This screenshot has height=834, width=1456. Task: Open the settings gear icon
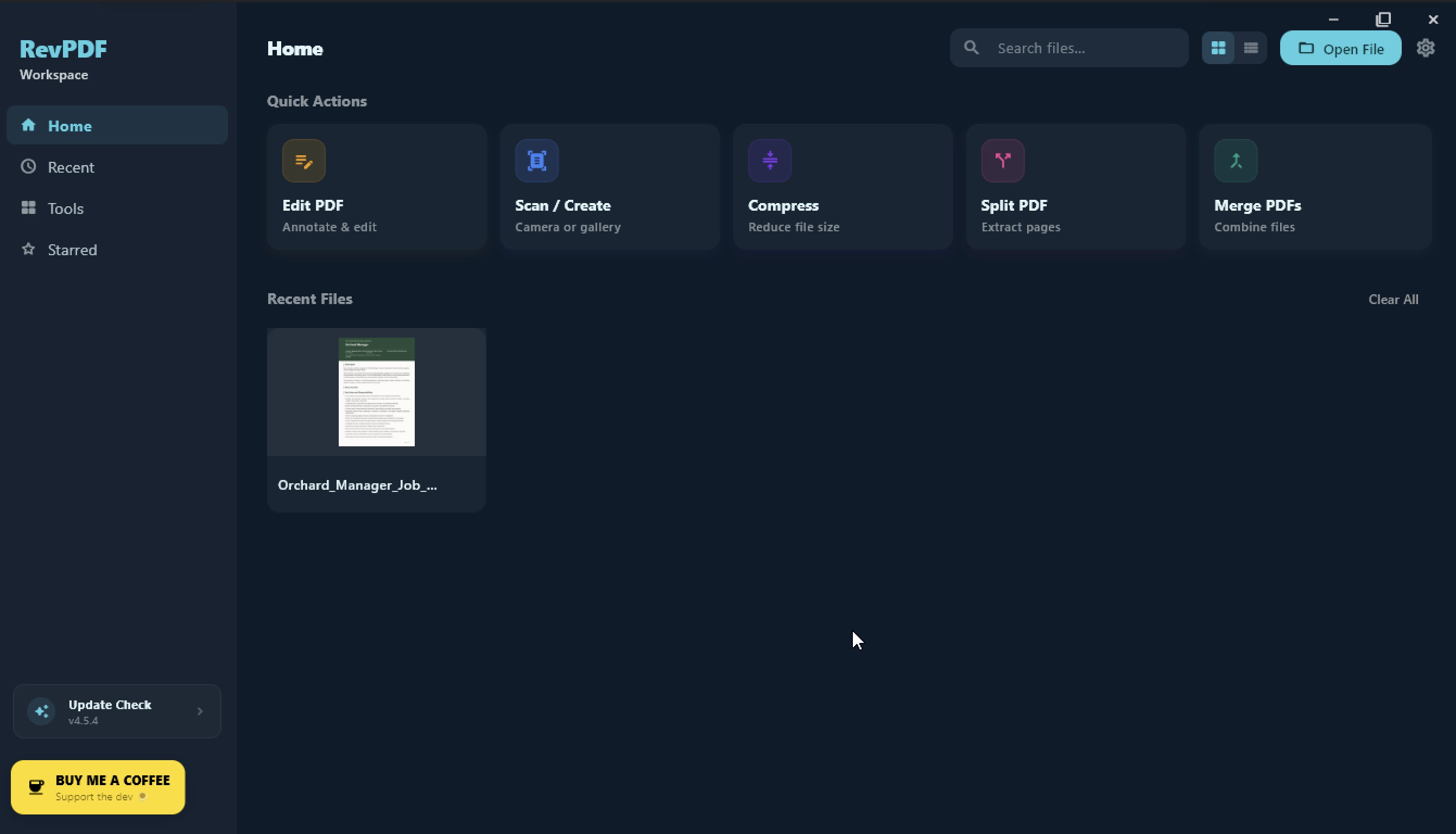click(1425, 48)
